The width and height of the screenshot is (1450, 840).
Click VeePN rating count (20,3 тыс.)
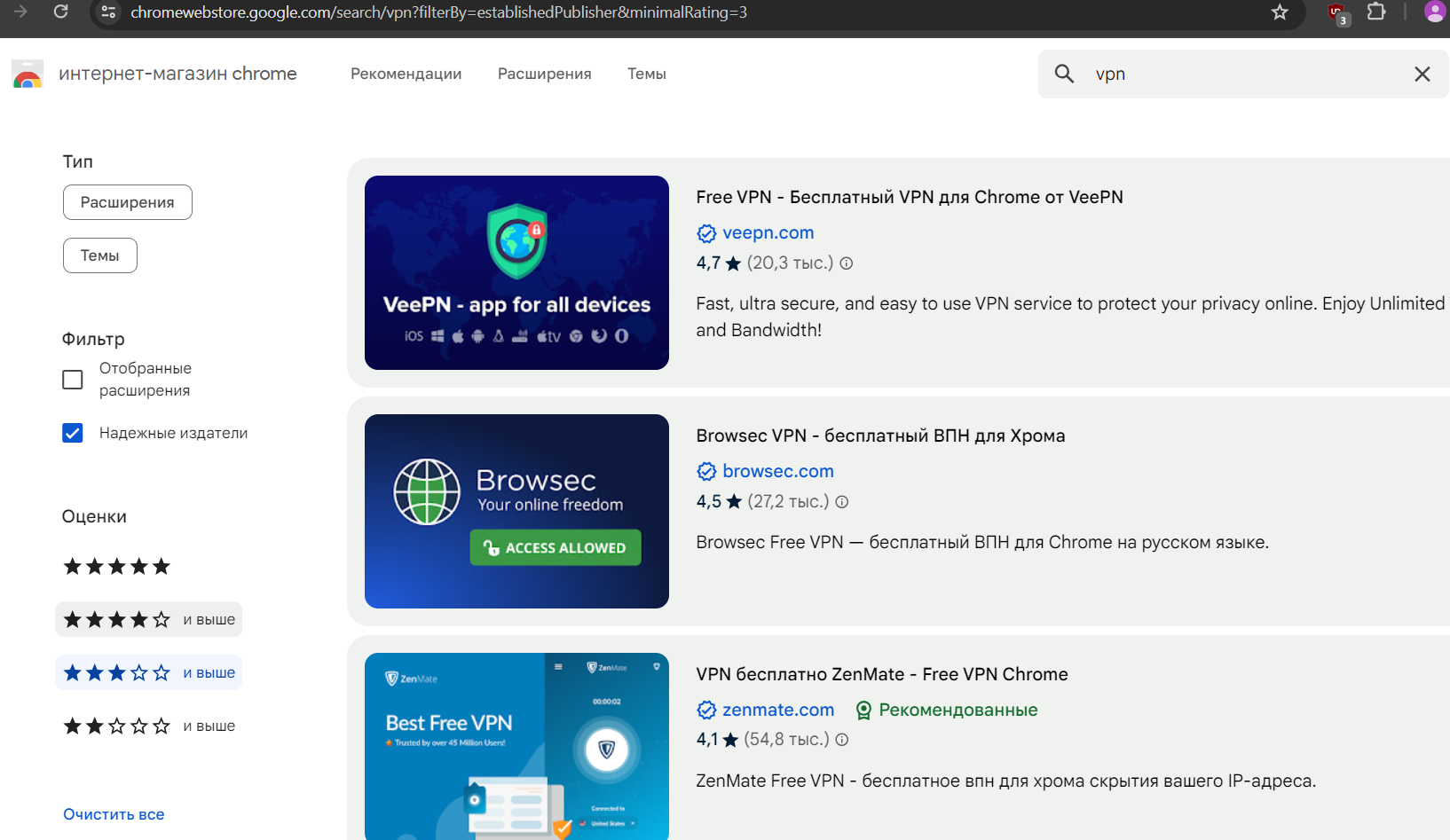click(790, 263)
